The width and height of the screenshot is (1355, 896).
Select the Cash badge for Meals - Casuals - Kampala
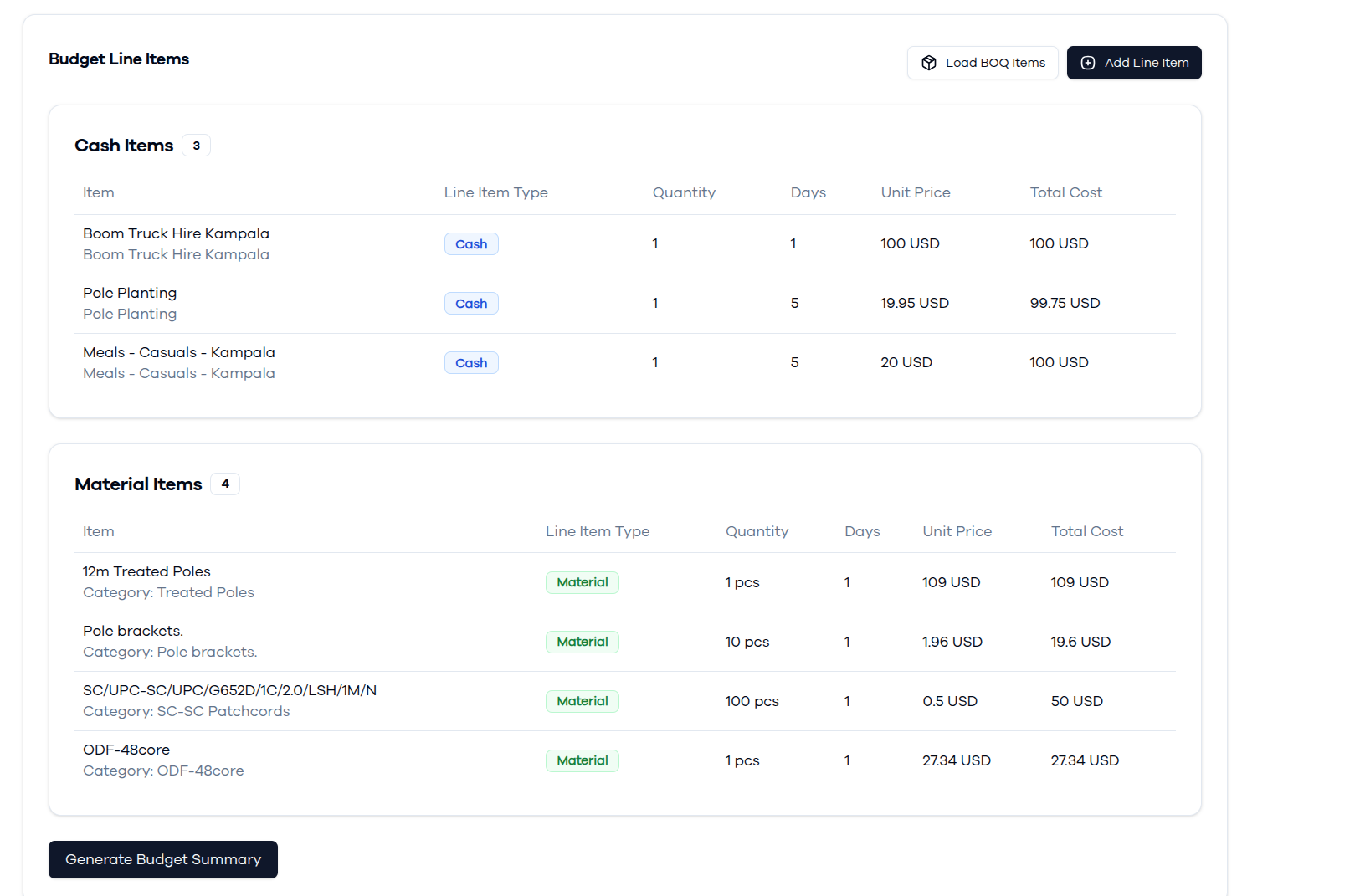[x=471, y=363]
